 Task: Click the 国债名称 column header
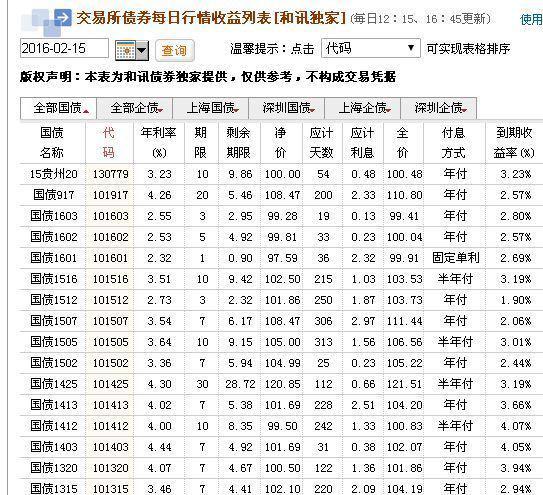coord(52,142)
